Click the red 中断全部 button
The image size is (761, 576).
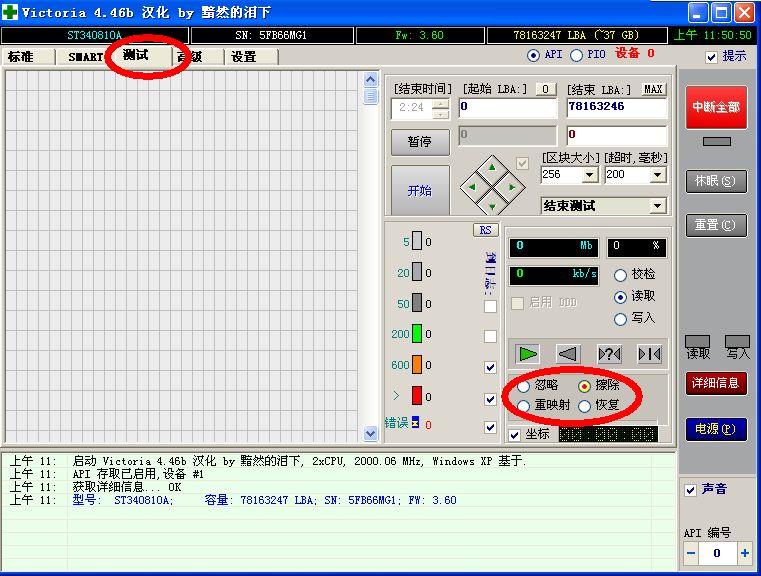pos(716,107)
